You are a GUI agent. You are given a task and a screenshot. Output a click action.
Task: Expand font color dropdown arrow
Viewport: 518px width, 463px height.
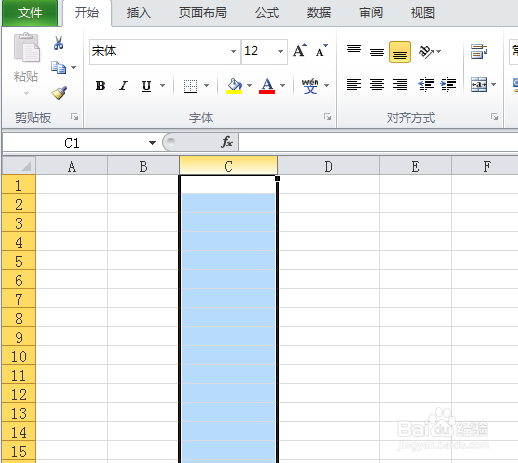283,86
